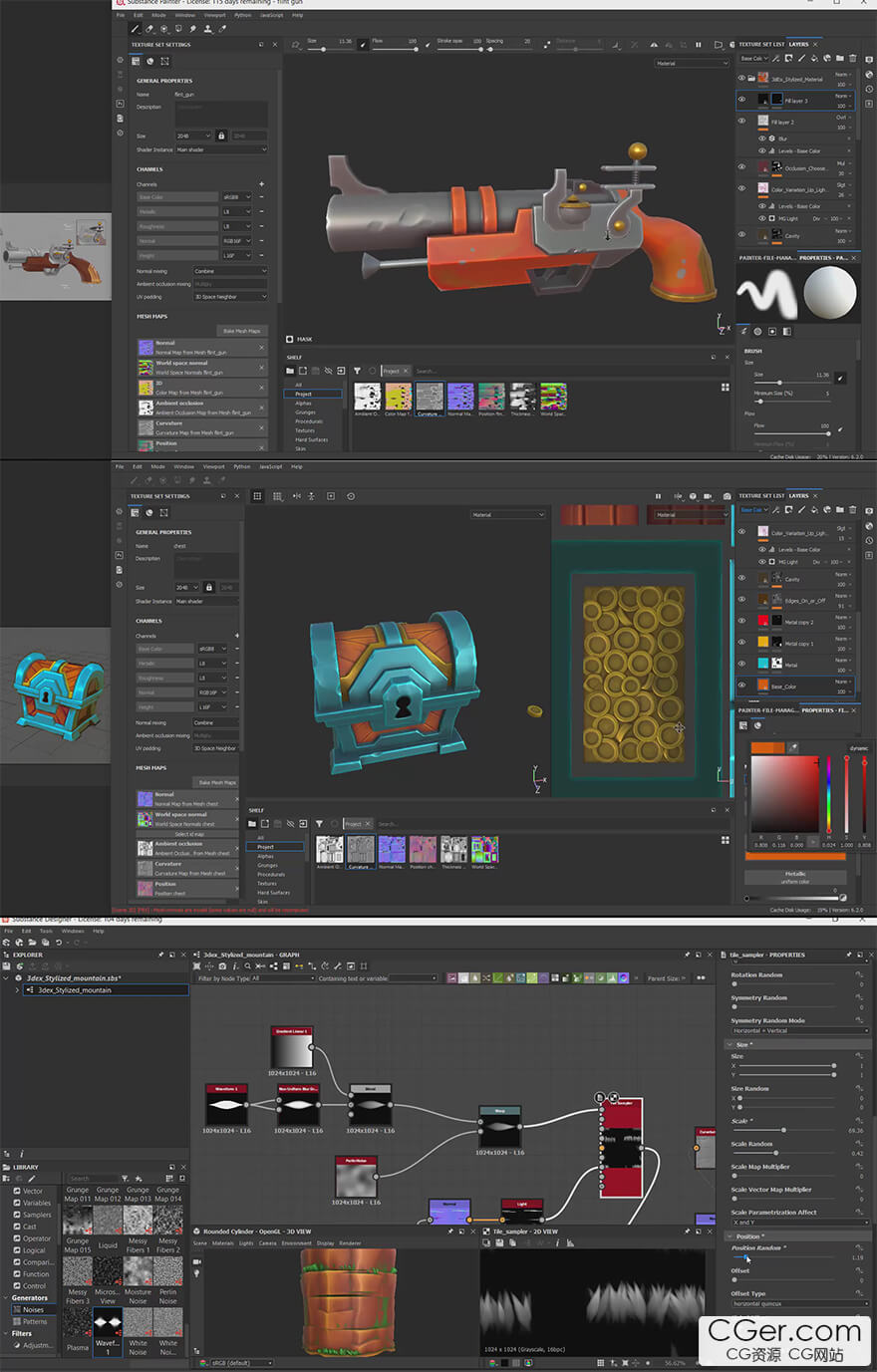Hide the 3dEx_Stylized_Material folder in flint gun Layers
877x1372 pixels.
click(x=741, y=78)
